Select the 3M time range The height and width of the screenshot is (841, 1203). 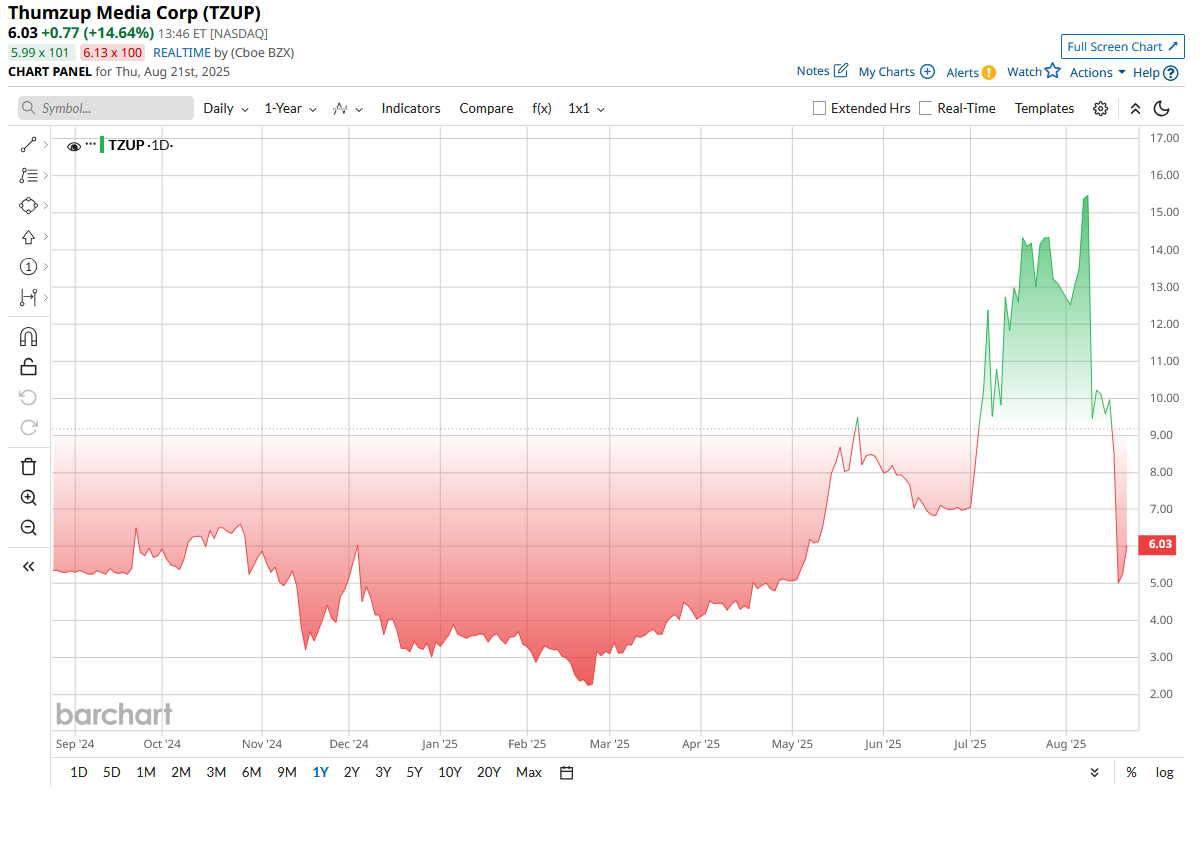click(x=216, y=772)
